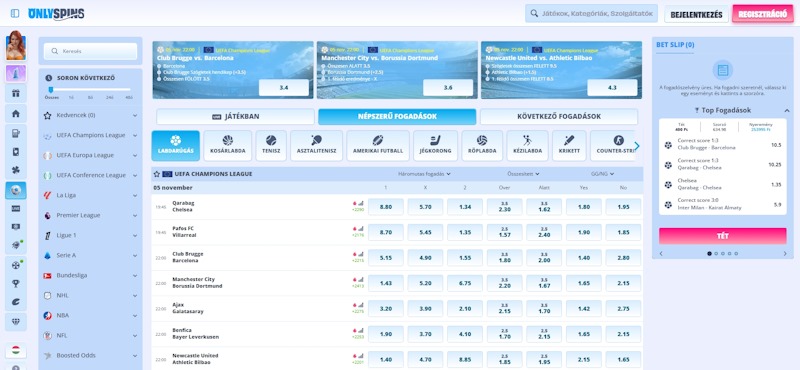Image resolution: width=800 pixels, height=370 pixels.
Task: Click the top Játékok, Kategóriák search field
Action: [x=591, y=14]
